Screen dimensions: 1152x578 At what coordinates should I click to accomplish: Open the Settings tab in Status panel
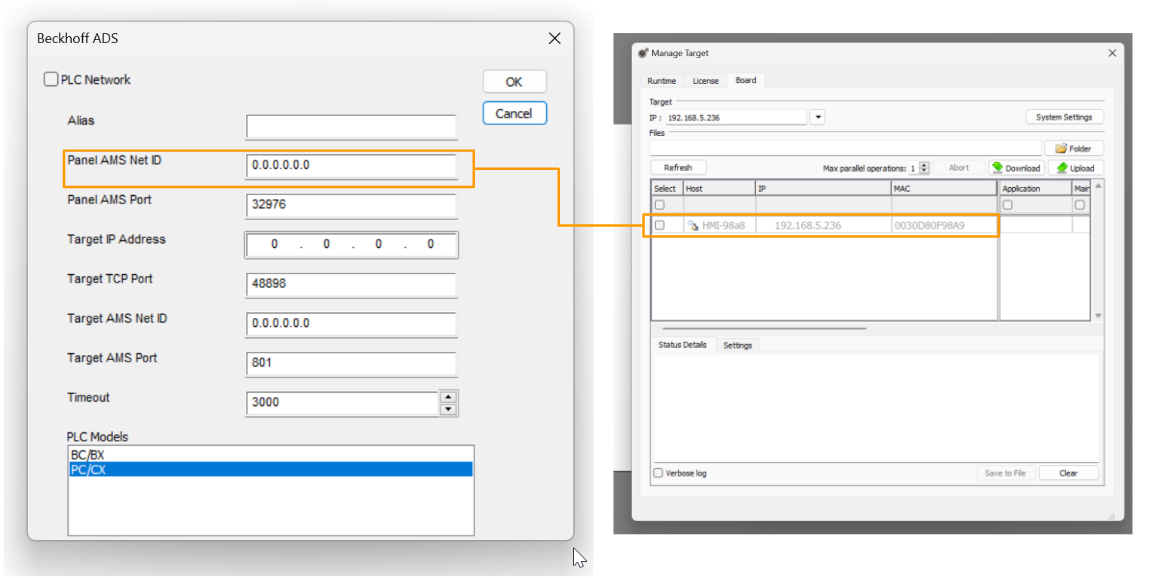click(738, 344)
